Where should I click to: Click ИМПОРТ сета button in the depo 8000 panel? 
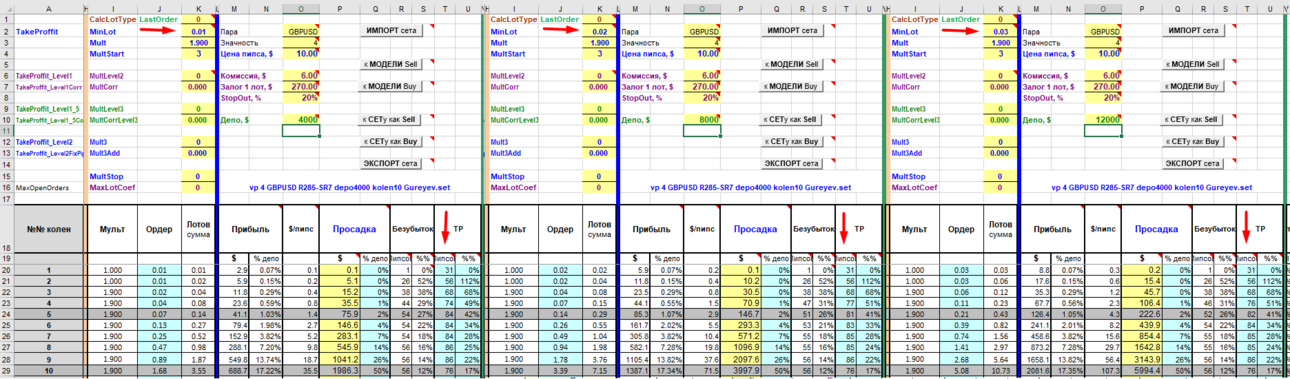tap(792, 31)
